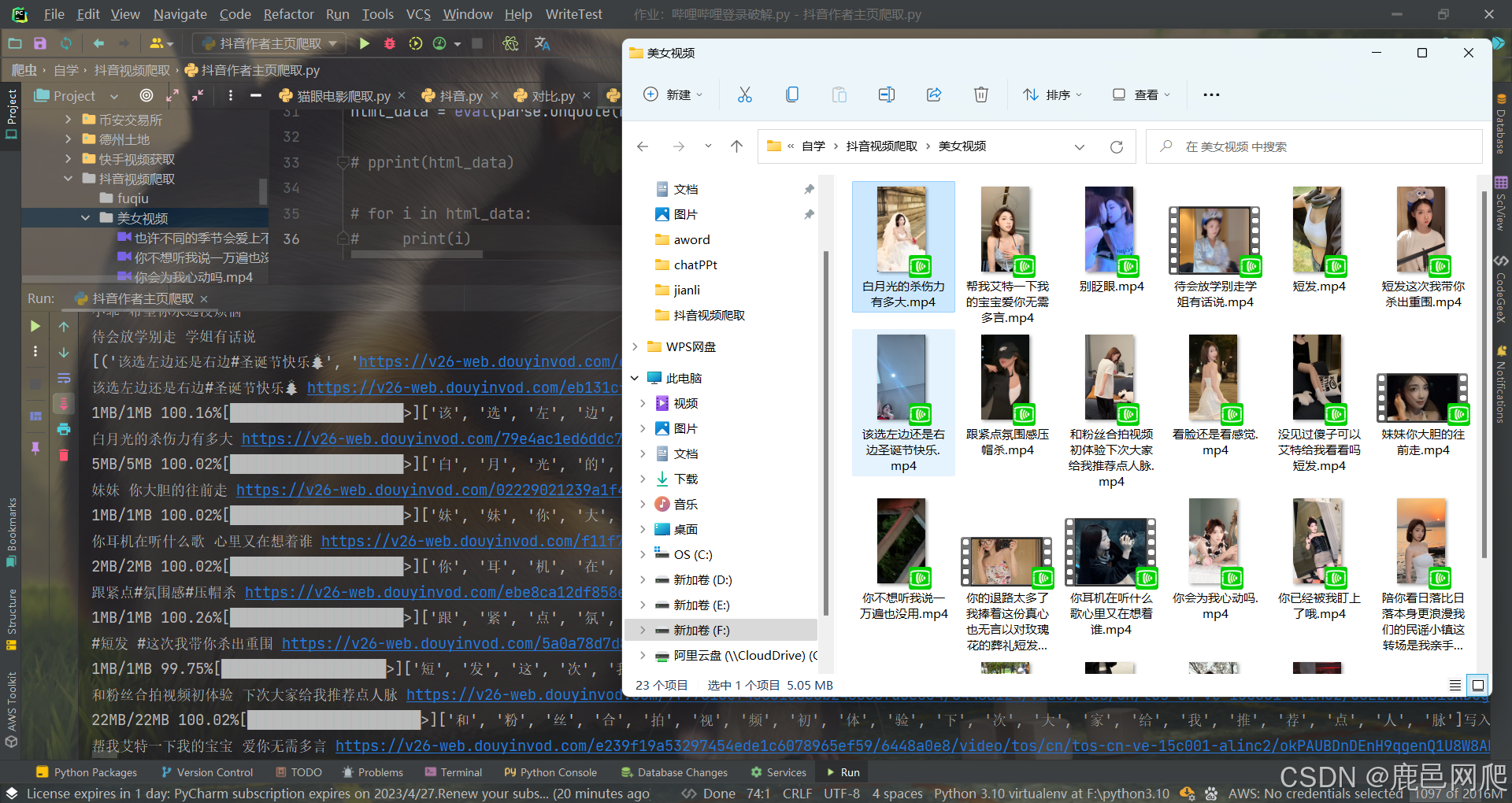Image resolution: width=1512 pixels, height=803 pixels.
Task: Click the Synchronize icon in PyCharm toolbar
Action: click(x=66, y=43)
